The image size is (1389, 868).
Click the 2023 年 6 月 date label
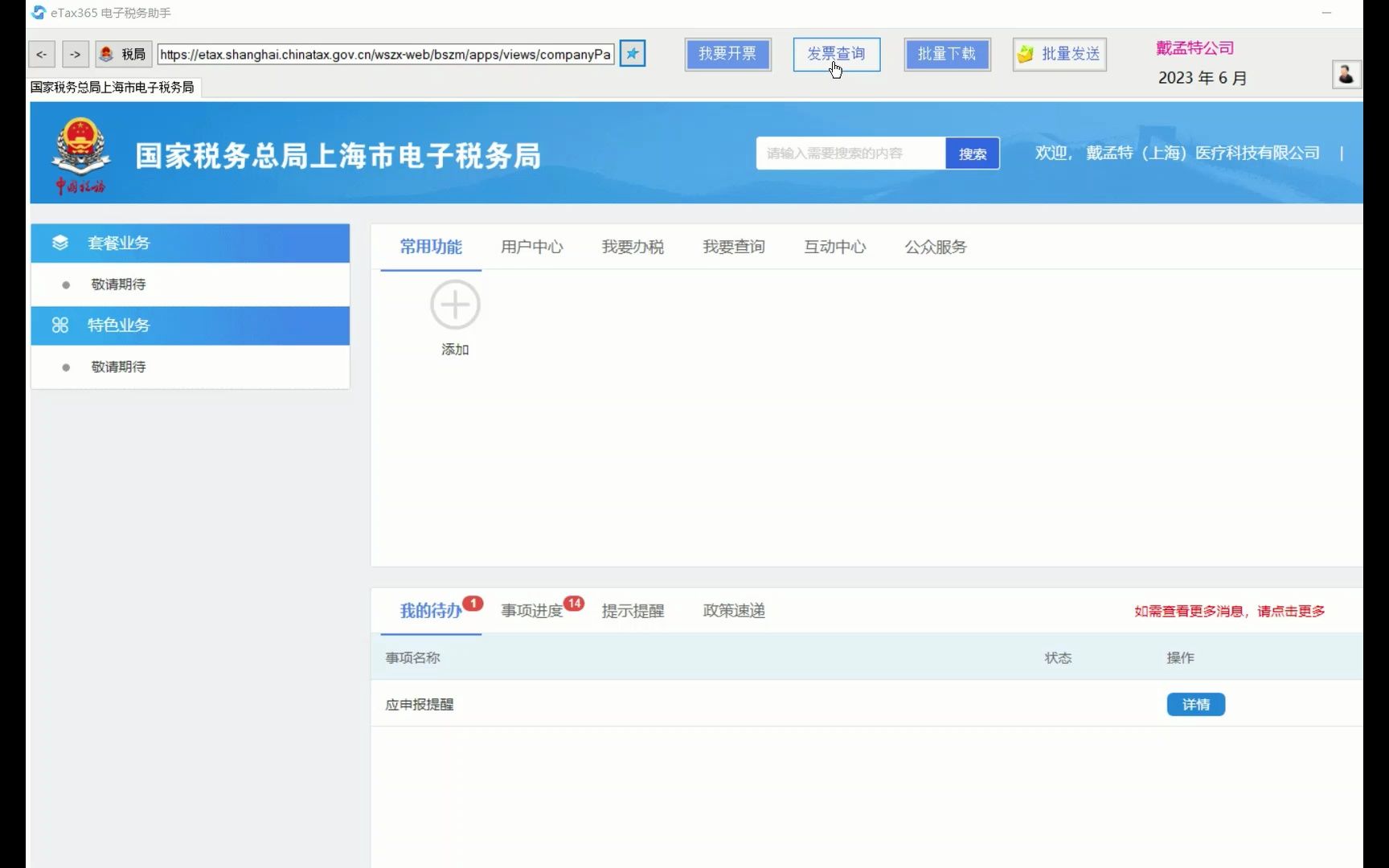click(1203, 78)
